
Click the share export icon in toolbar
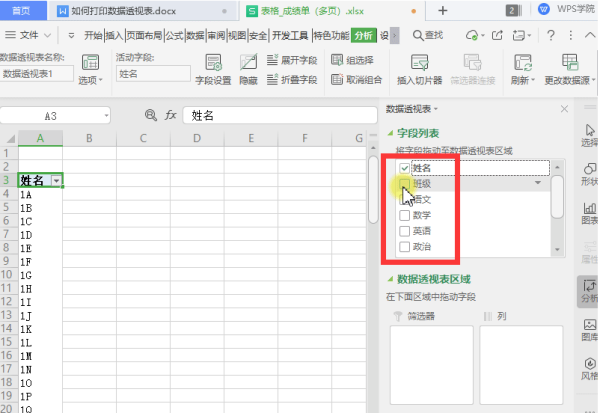[497, 36]
